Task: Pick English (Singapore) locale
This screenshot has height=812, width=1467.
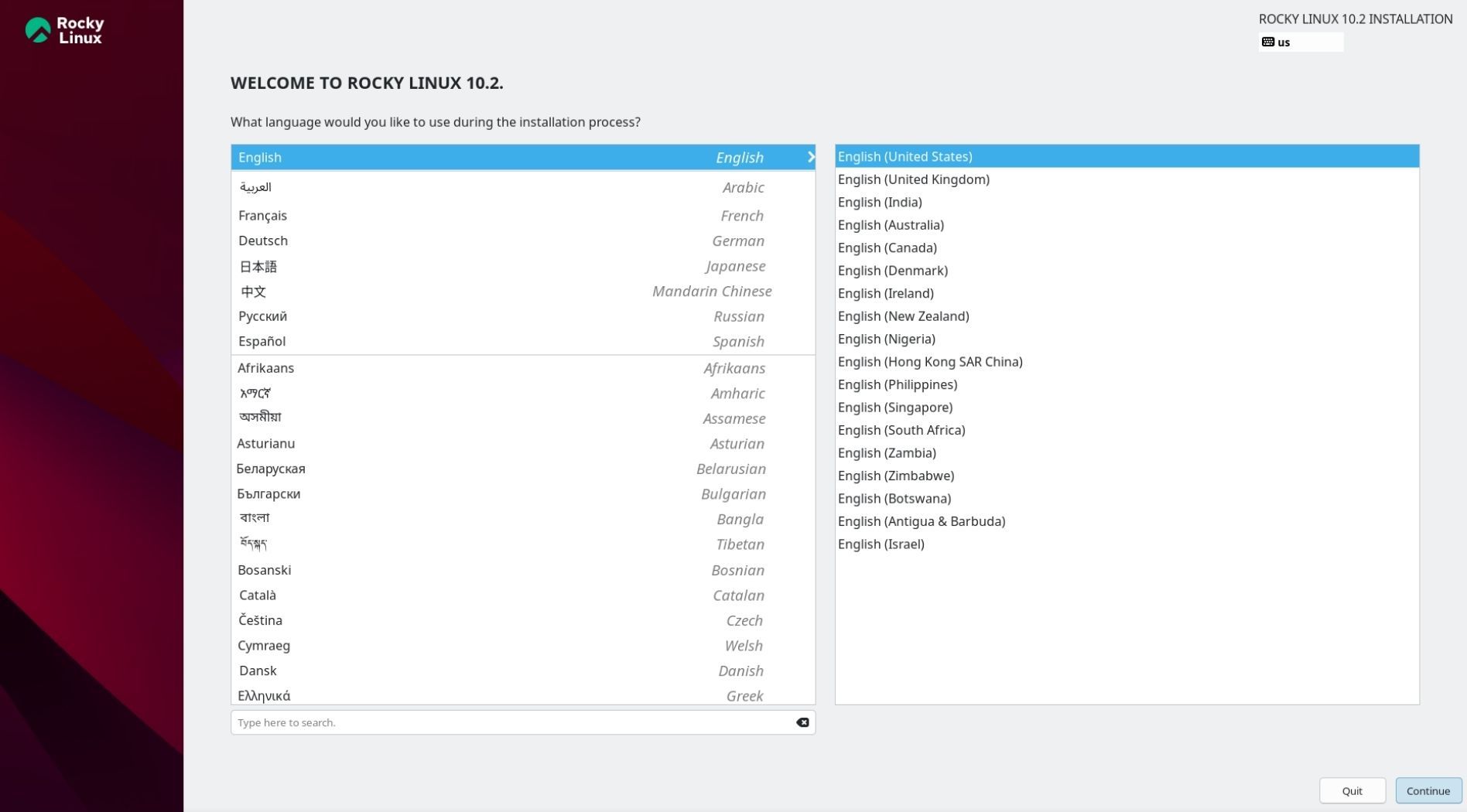Action: [1127, 408]
